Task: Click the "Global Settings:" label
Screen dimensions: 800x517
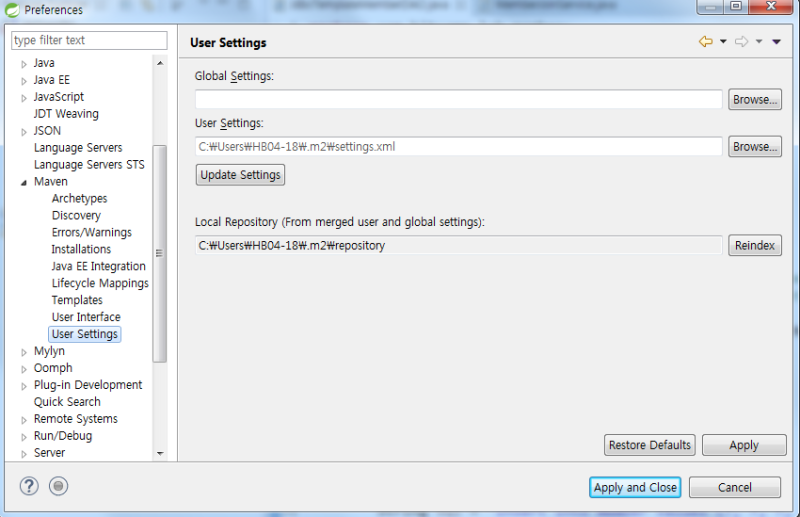Action: coord(234,76)
